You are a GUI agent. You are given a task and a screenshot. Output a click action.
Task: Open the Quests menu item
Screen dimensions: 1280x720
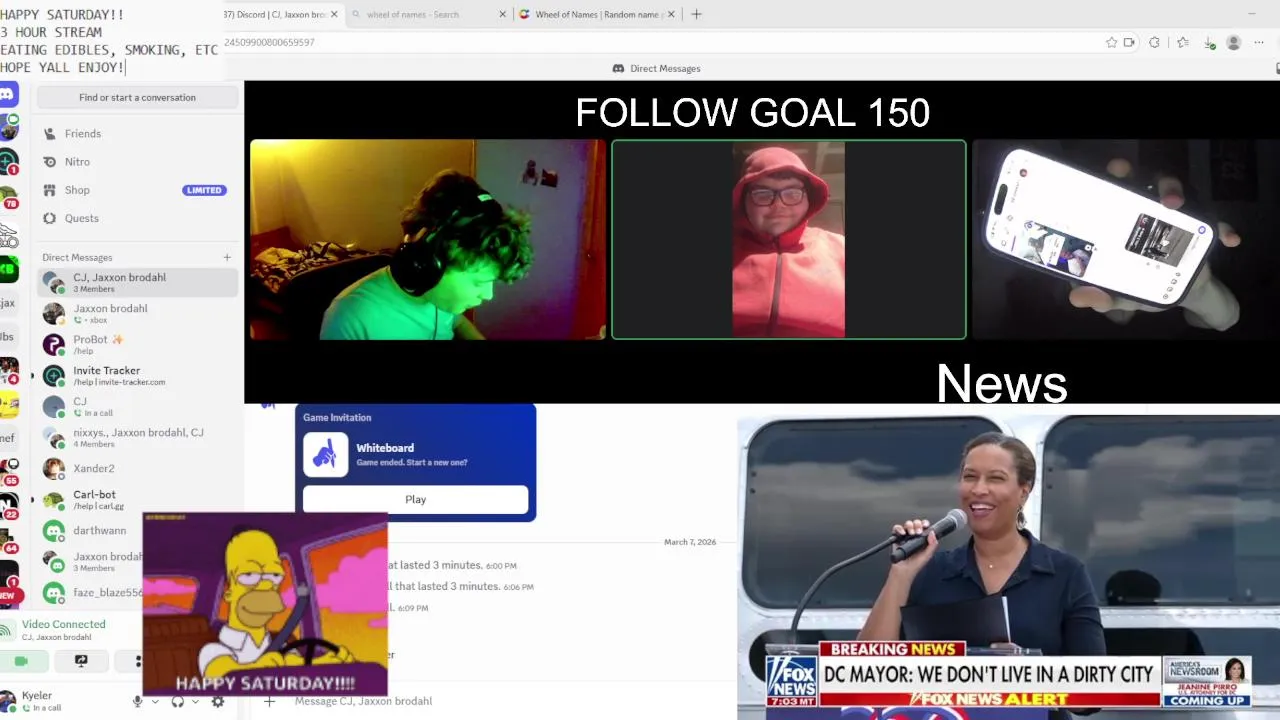pyautogui.click(x=138, y=218)
